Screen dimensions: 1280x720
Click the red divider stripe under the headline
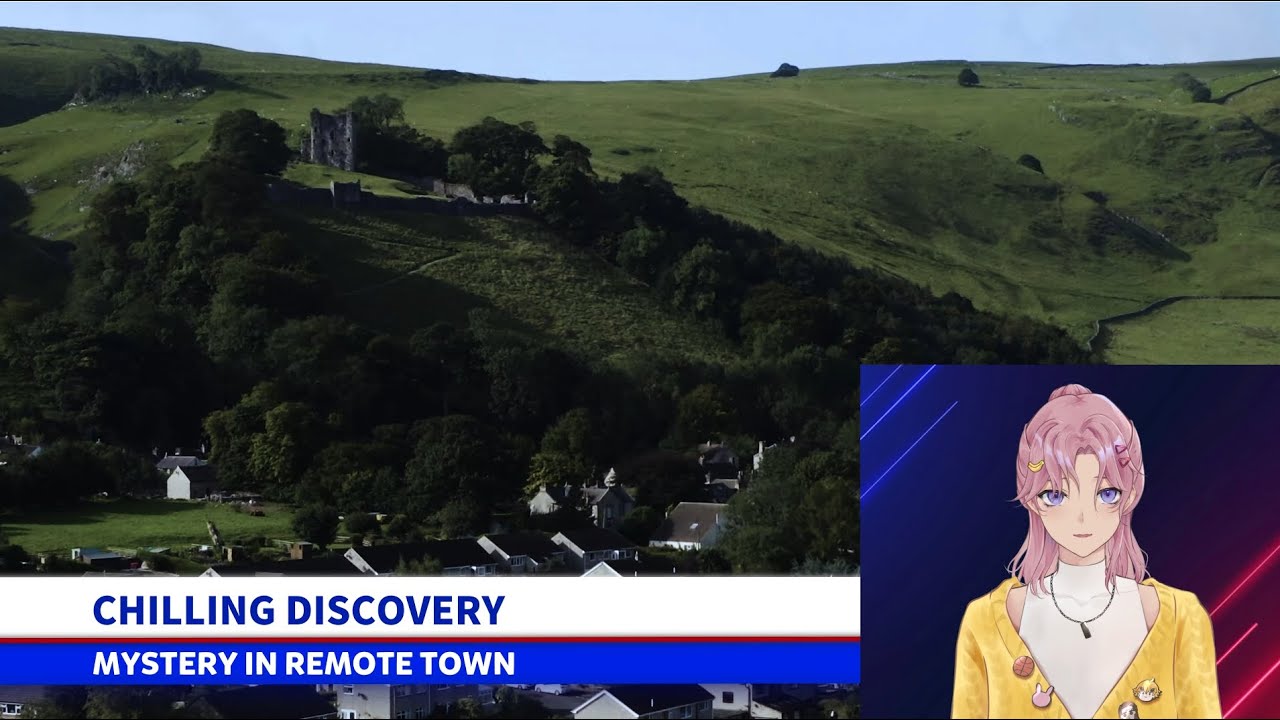click(x=430, y=639)
